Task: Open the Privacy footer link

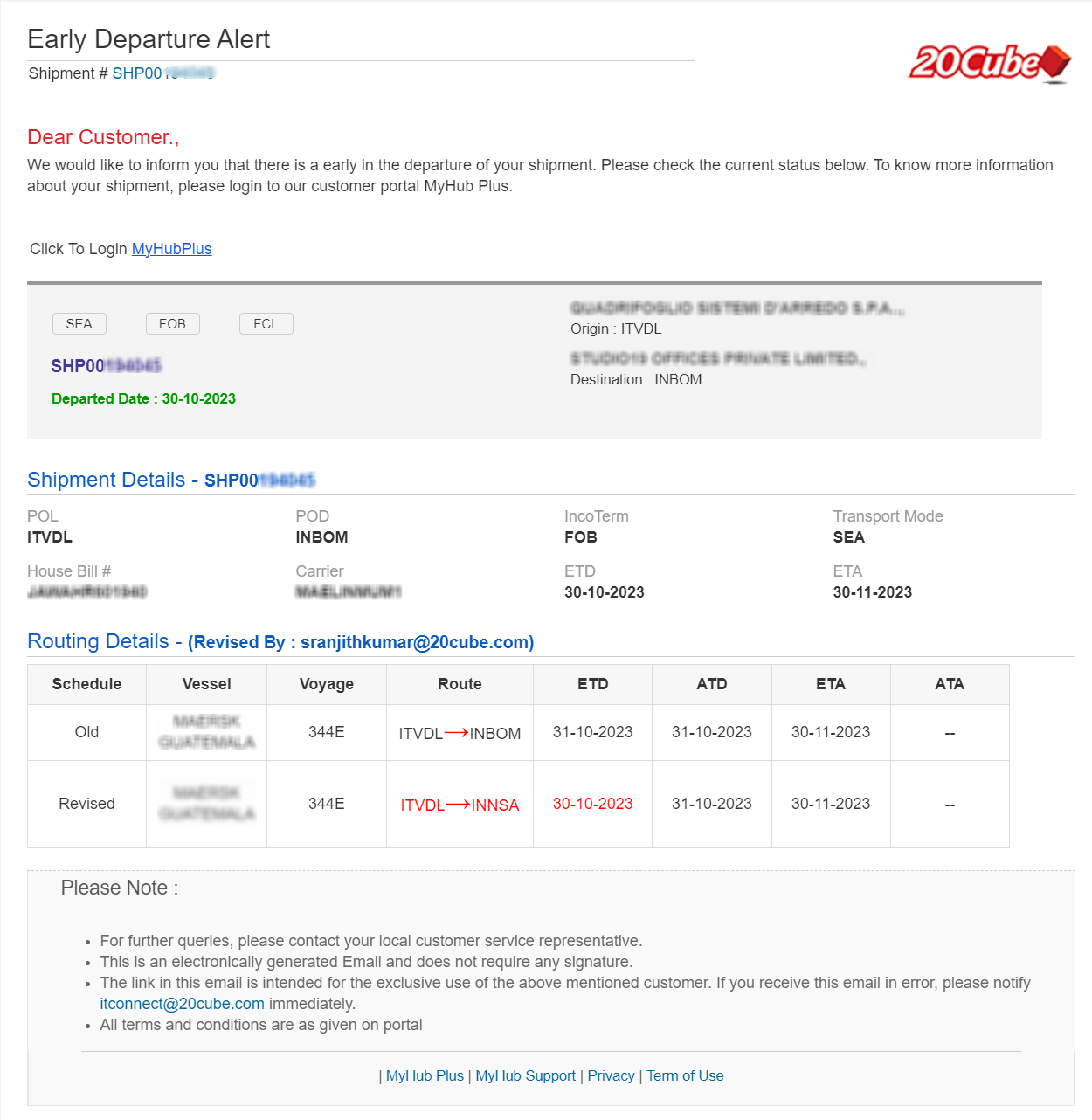Action: [x=611, y=1076]
